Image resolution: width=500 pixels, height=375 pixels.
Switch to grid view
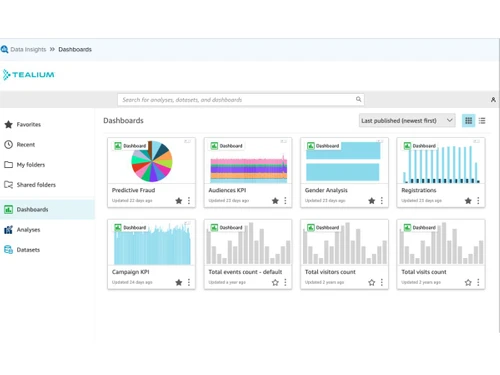(x=468, y=121)
